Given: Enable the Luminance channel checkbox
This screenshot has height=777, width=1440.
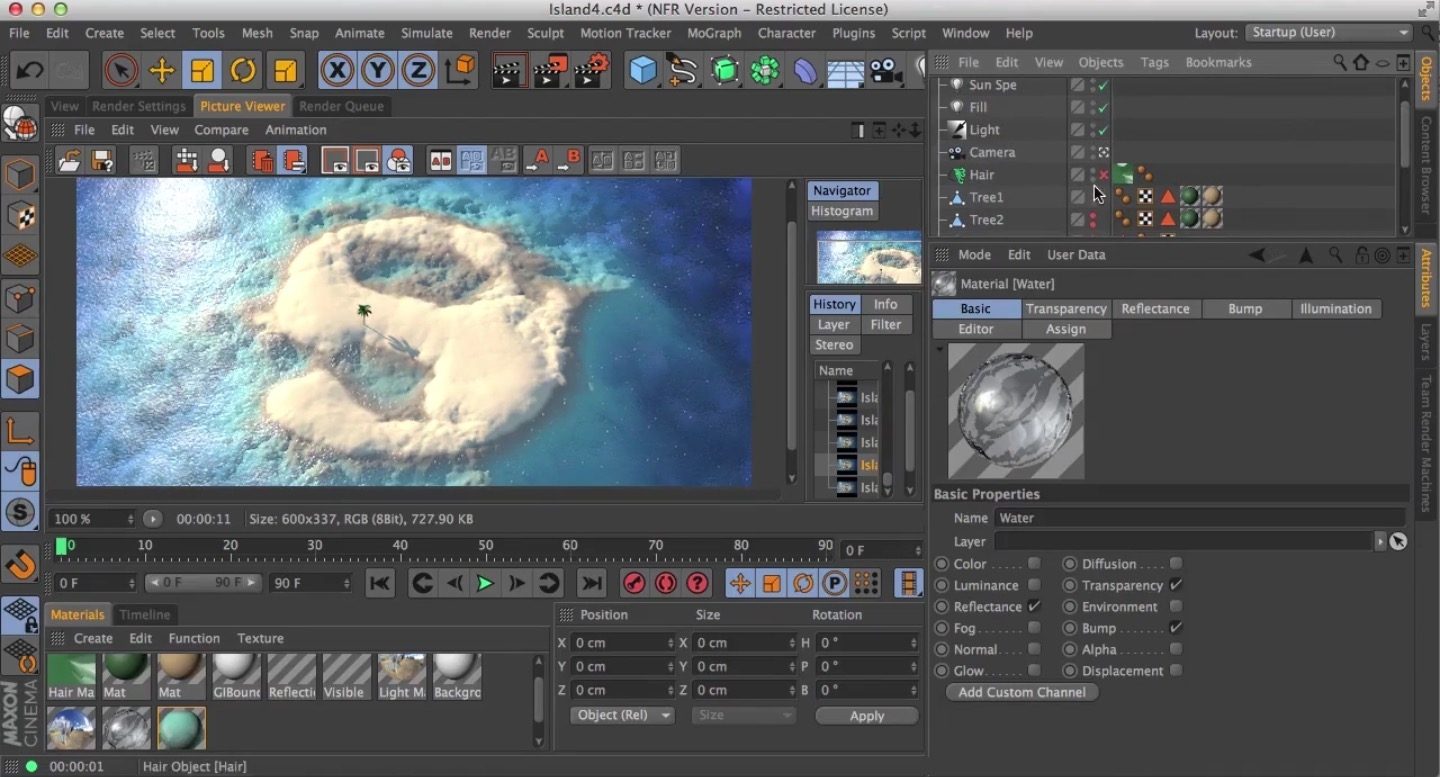Looking at the screenshot, I should [x=1034, y=585].
